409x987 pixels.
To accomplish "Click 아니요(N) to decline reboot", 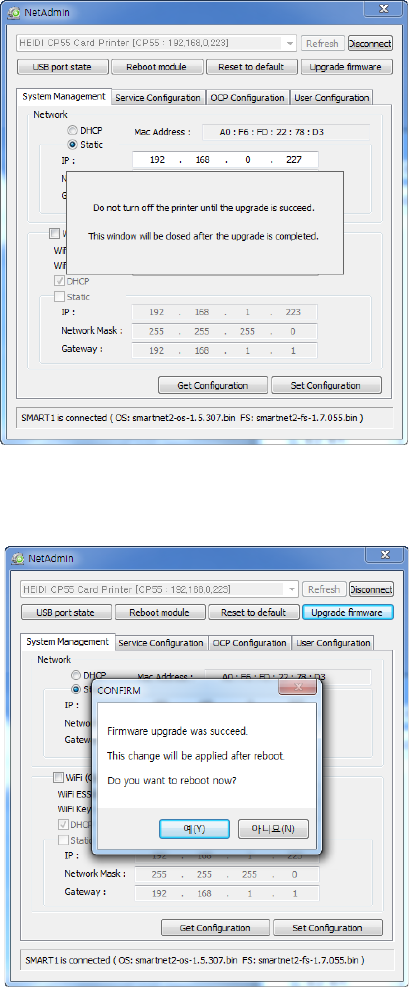I will pyautogui.click(x=274, y=828).
